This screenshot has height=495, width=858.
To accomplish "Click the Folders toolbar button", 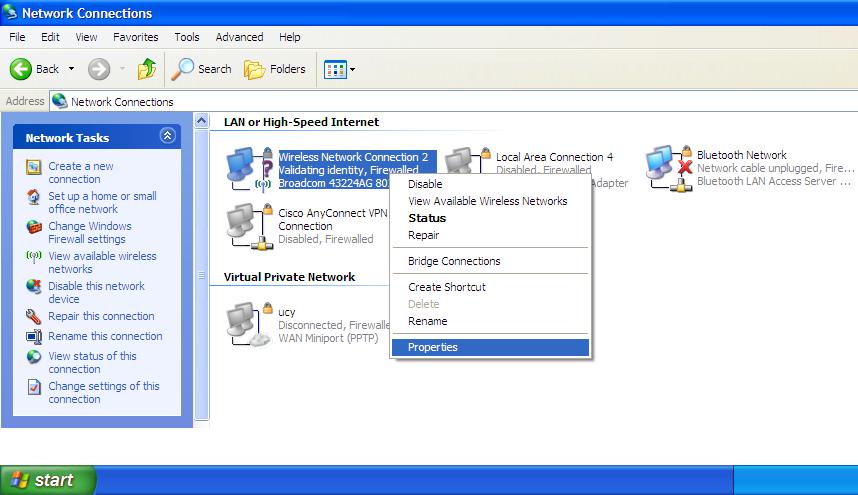I will pos(275,69).
